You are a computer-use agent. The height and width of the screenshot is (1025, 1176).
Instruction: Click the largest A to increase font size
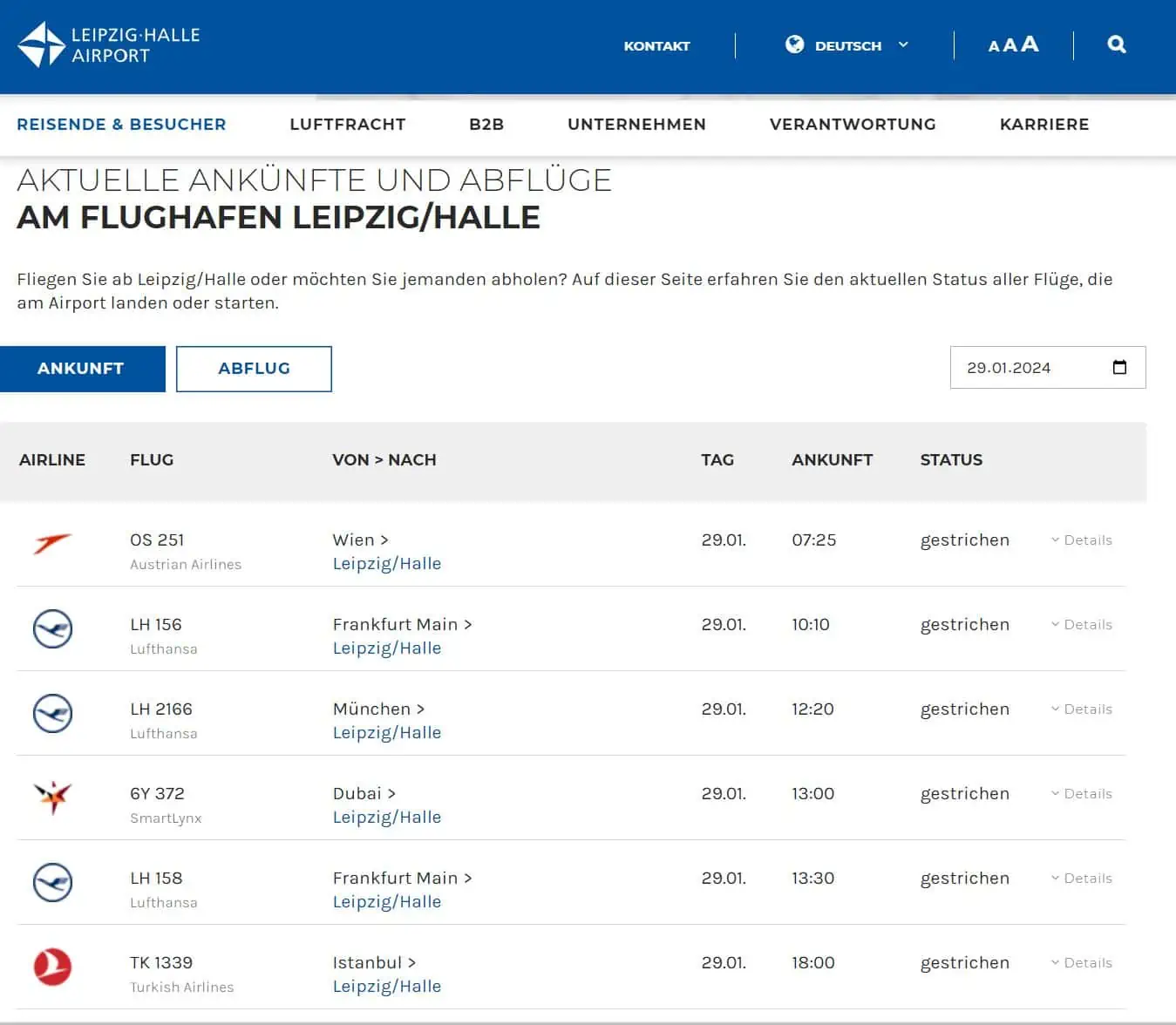pos(1030,44)
